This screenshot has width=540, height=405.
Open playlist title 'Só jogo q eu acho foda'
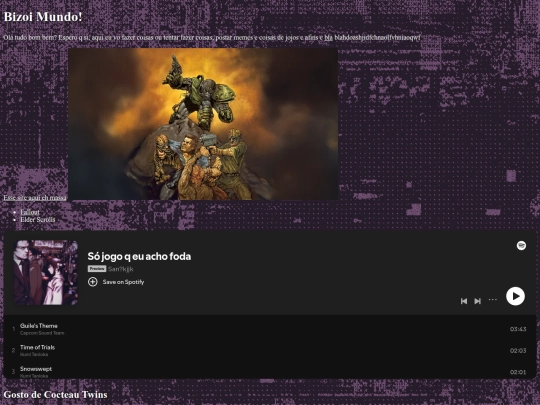pyautogui.click(x=139, y=256)
